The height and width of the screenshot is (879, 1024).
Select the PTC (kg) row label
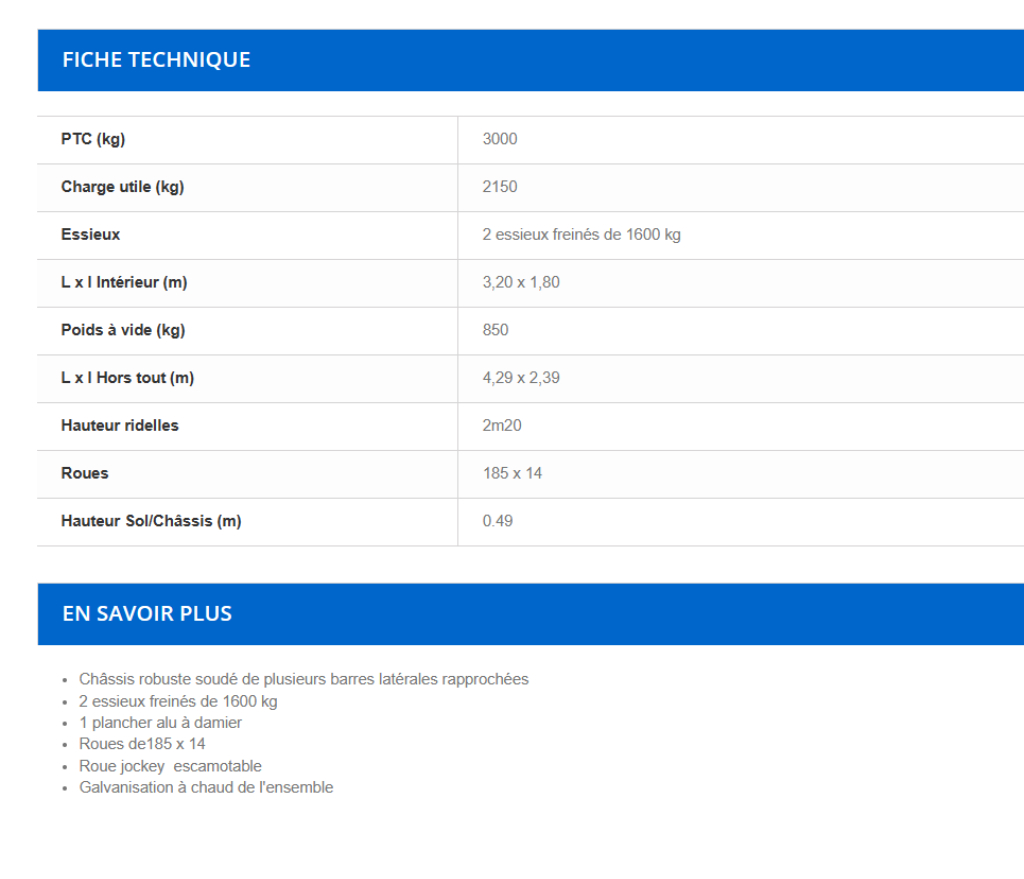[x=93, y=139]
